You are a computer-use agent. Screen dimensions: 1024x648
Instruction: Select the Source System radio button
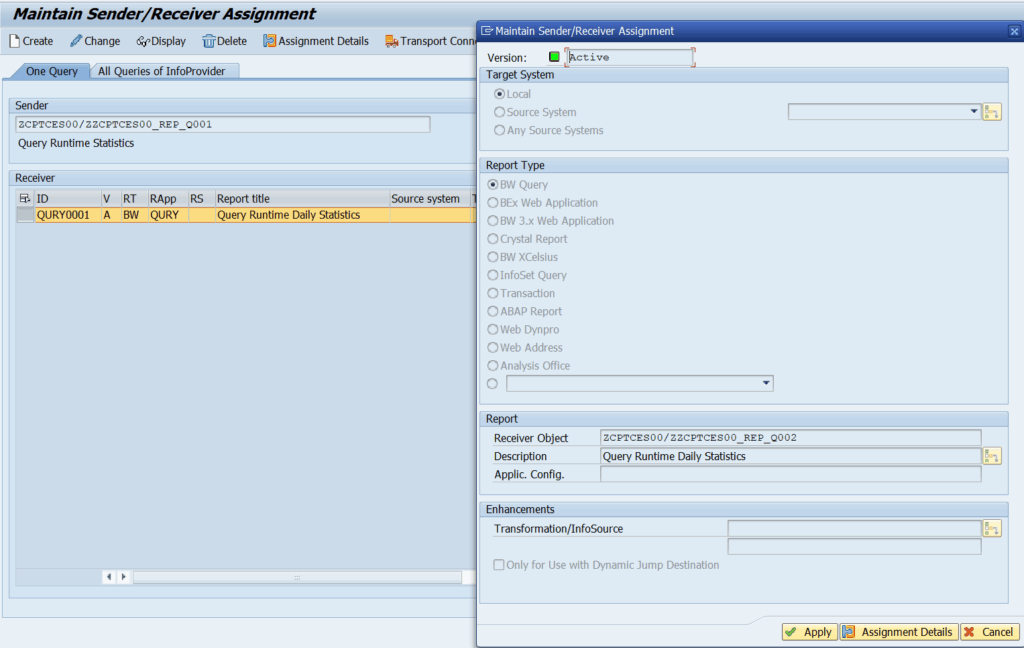500,112
